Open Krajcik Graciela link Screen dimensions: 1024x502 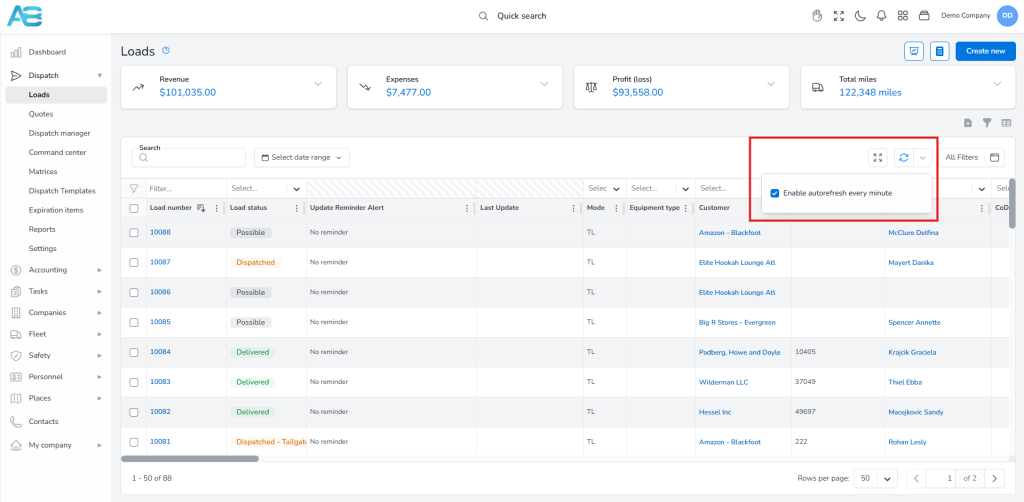coord(912,353)
